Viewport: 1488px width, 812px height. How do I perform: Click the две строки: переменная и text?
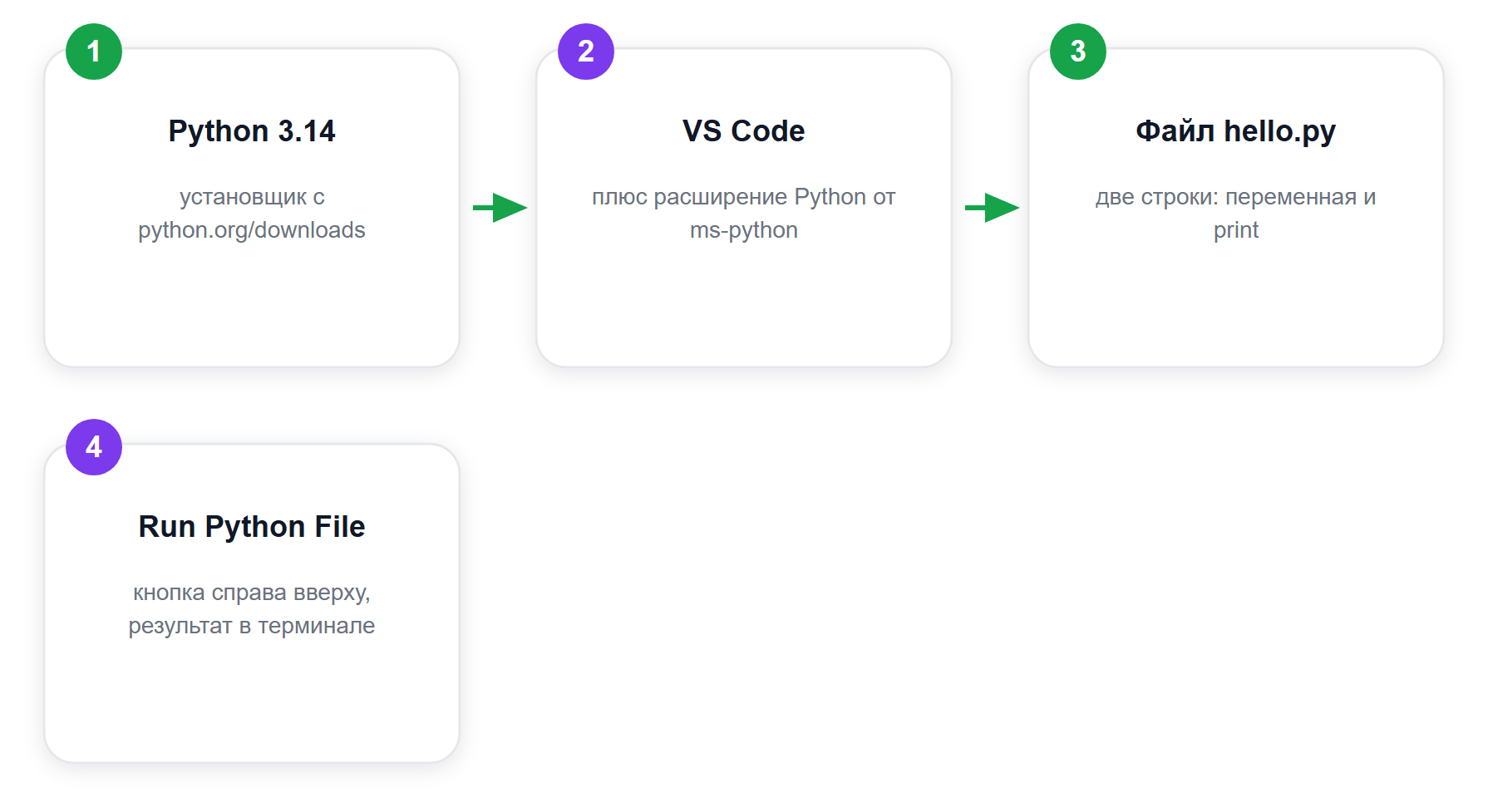tap(1236, 197)
